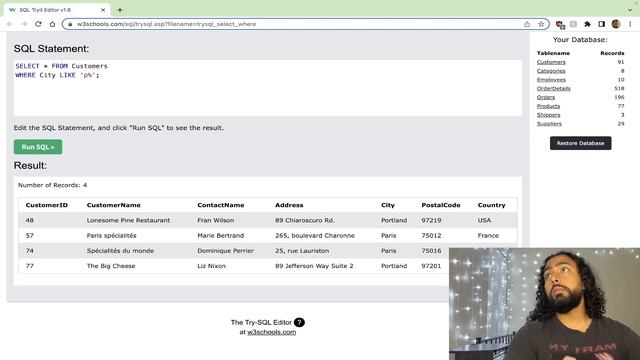
Task: Click the site lock icon
Action: pyautogui.click(x=70, y=24)
